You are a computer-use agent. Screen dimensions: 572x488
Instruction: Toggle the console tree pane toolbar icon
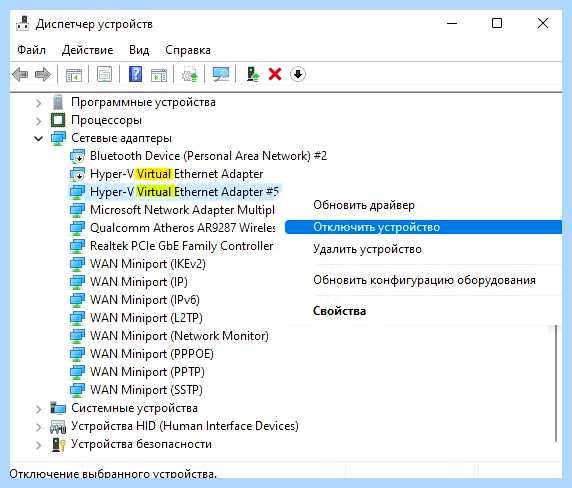74,74
